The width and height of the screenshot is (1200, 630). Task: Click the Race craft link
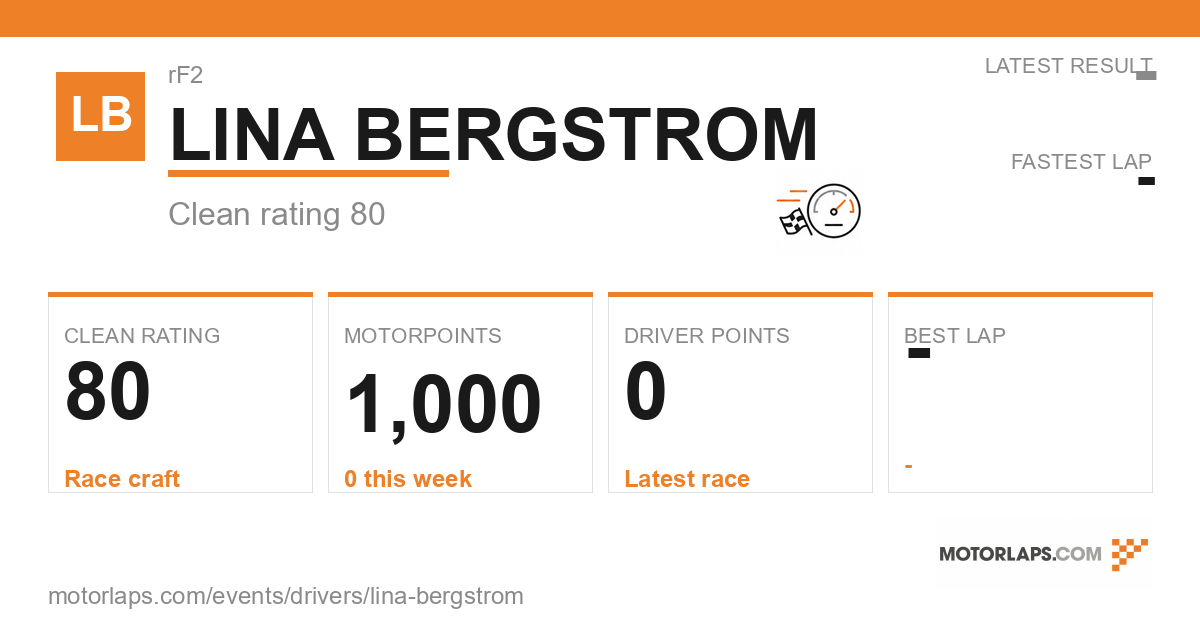[122, 479]
